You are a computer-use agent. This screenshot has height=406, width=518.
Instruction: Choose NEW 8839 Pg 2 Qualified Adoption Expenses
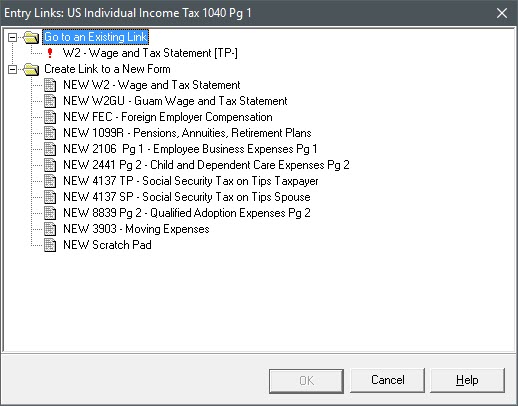[187, 213]
